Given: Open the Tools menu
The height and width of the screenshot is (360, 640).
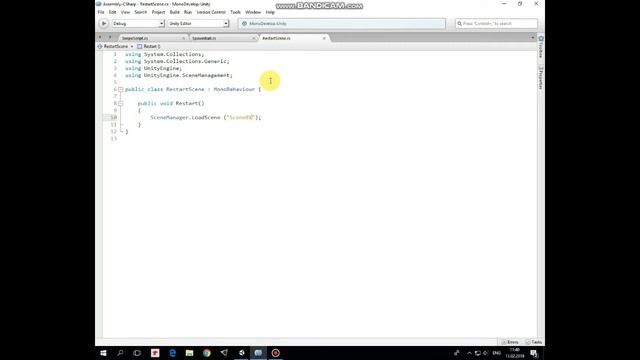Looking at the screenshot, I should 235,12.
